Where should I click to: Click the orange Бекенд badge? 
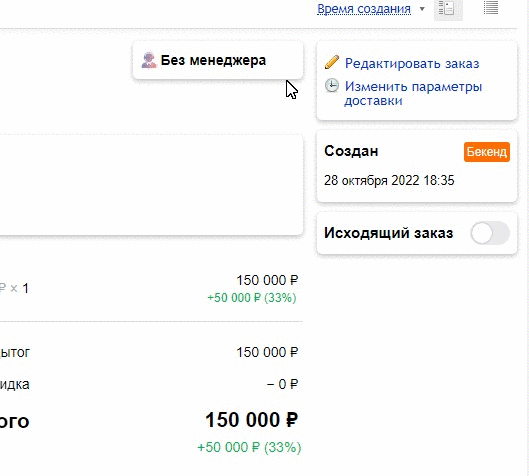coord(486,152)
